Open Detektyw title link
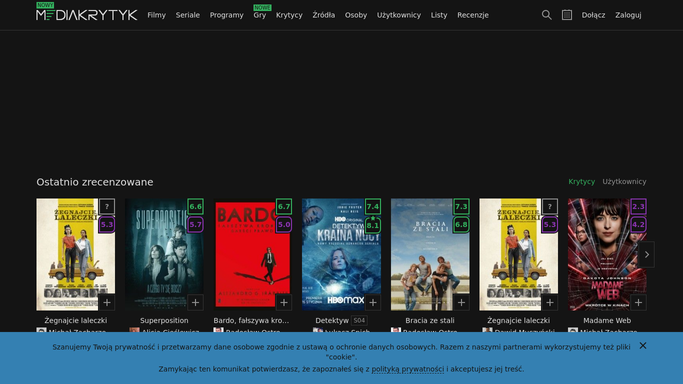 click(x=332, y=320)
